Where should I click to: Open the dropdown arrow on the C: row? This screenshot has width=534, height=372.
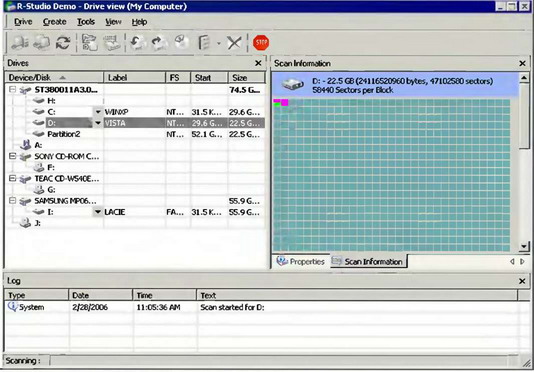click(98, 112)
